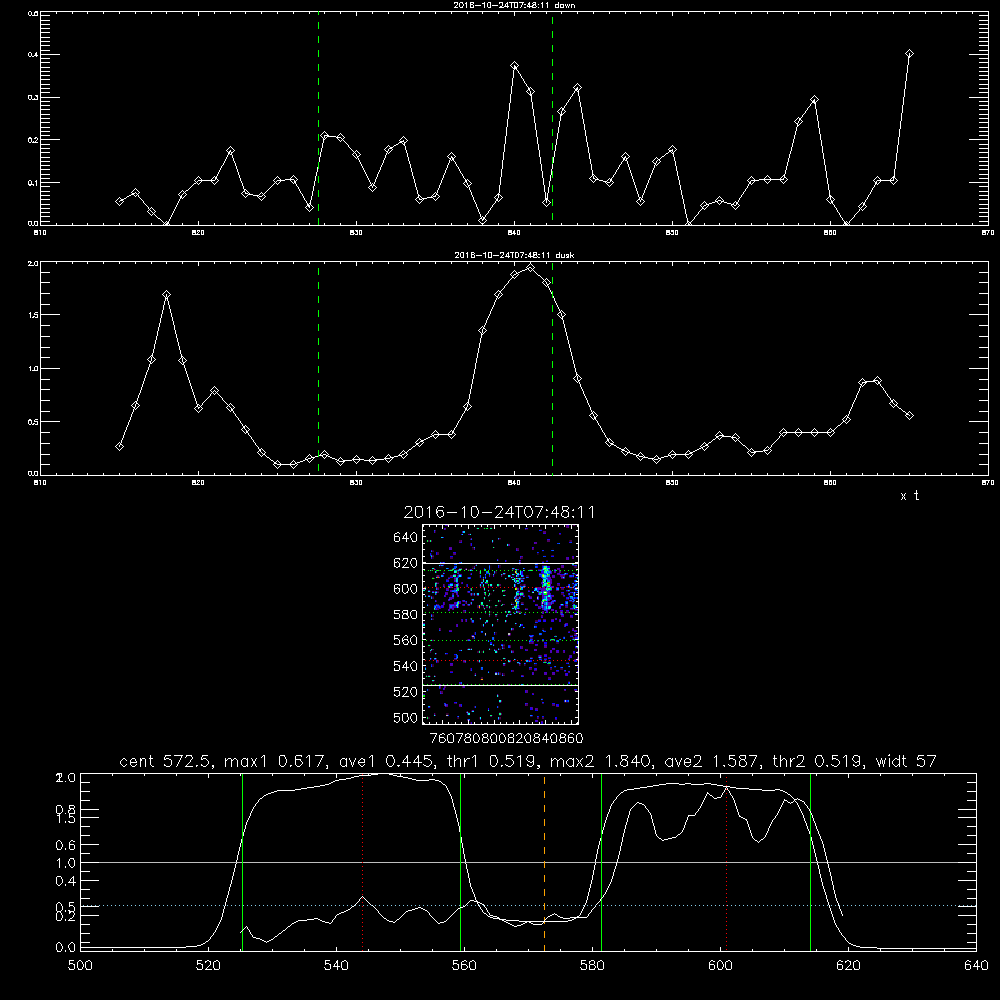Click the '0.0' y-axis label of bottom plot
The height and width of the screenshot is (1000, 1000).
click(66, 948)
